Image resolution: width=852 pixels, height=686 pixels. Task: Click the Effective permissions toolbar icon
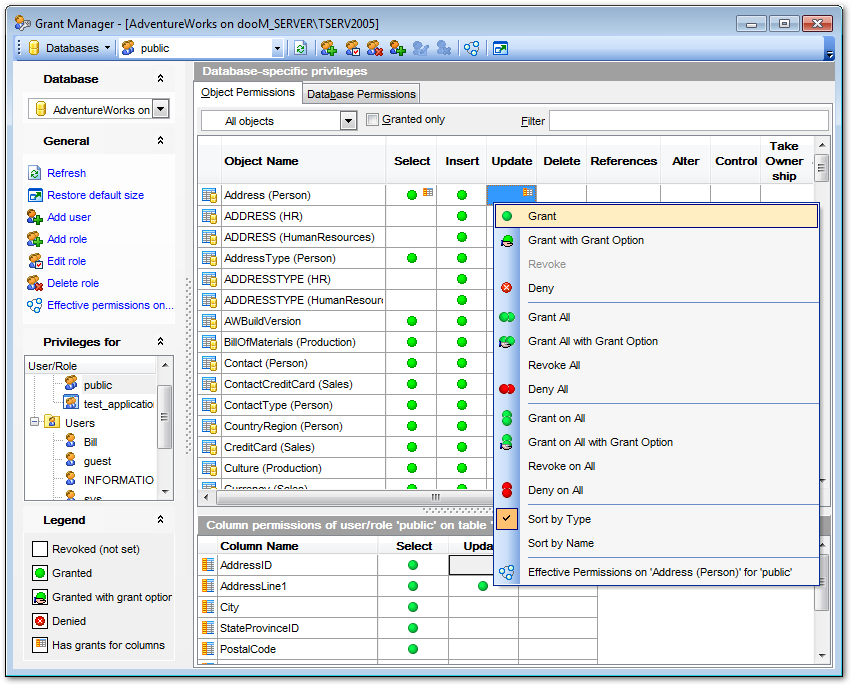point(471,48)
